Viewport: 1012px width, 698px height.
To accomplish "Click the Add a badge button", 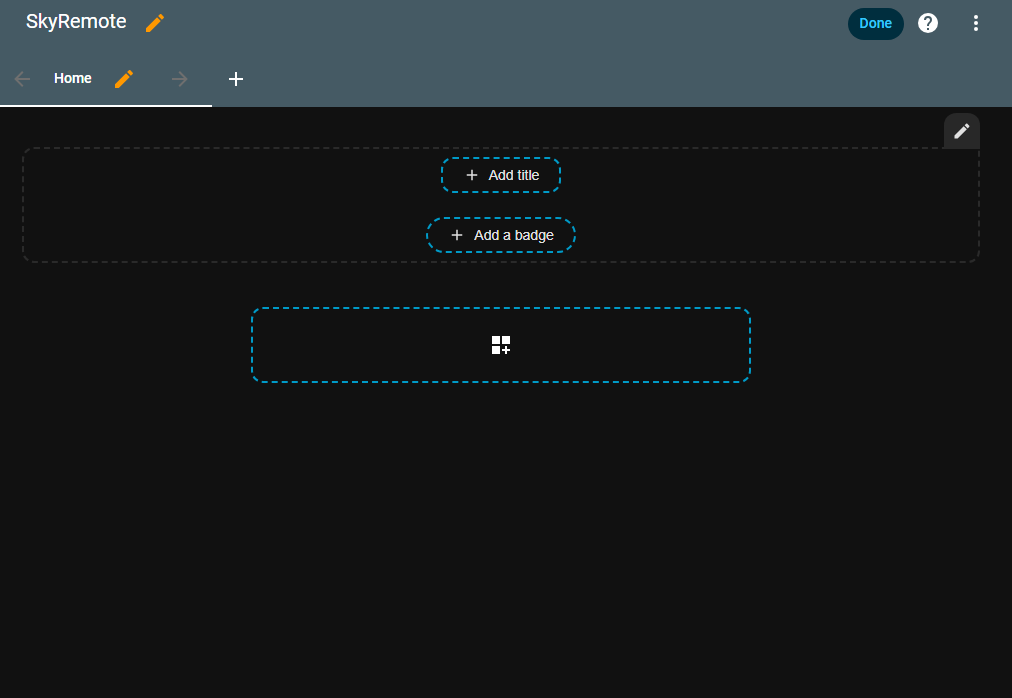I will coord(513,235).
